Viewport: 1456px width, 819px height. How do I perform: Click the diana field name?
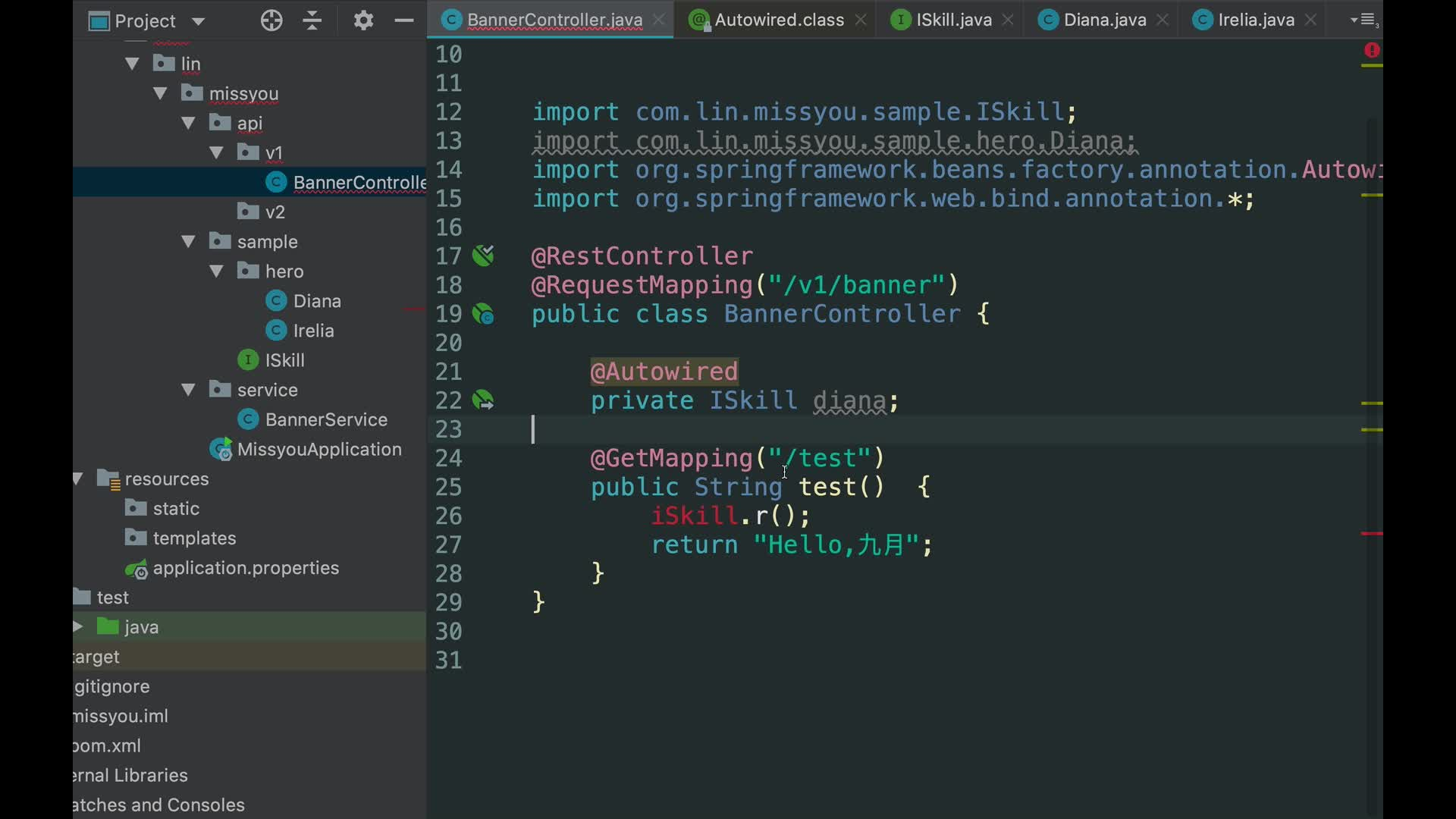coord(849,400)
